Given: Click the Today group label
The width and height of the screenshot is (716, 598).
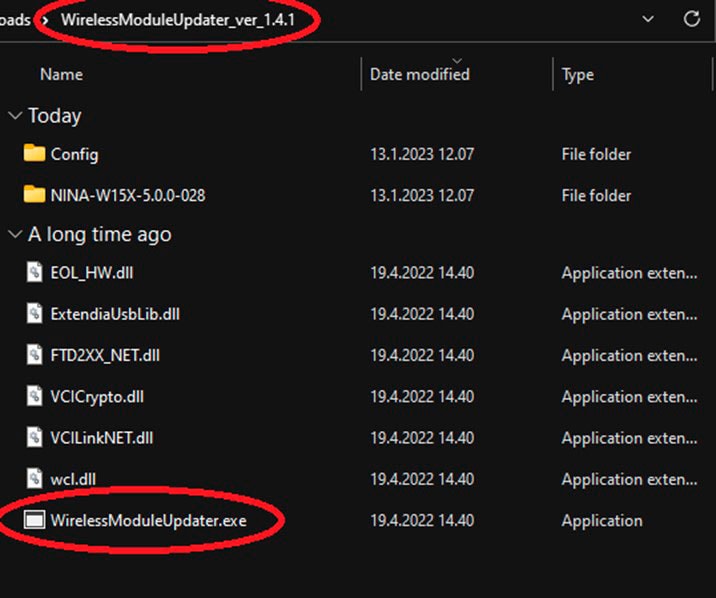Looking at the screenshot, I should (x=55, y=115).
